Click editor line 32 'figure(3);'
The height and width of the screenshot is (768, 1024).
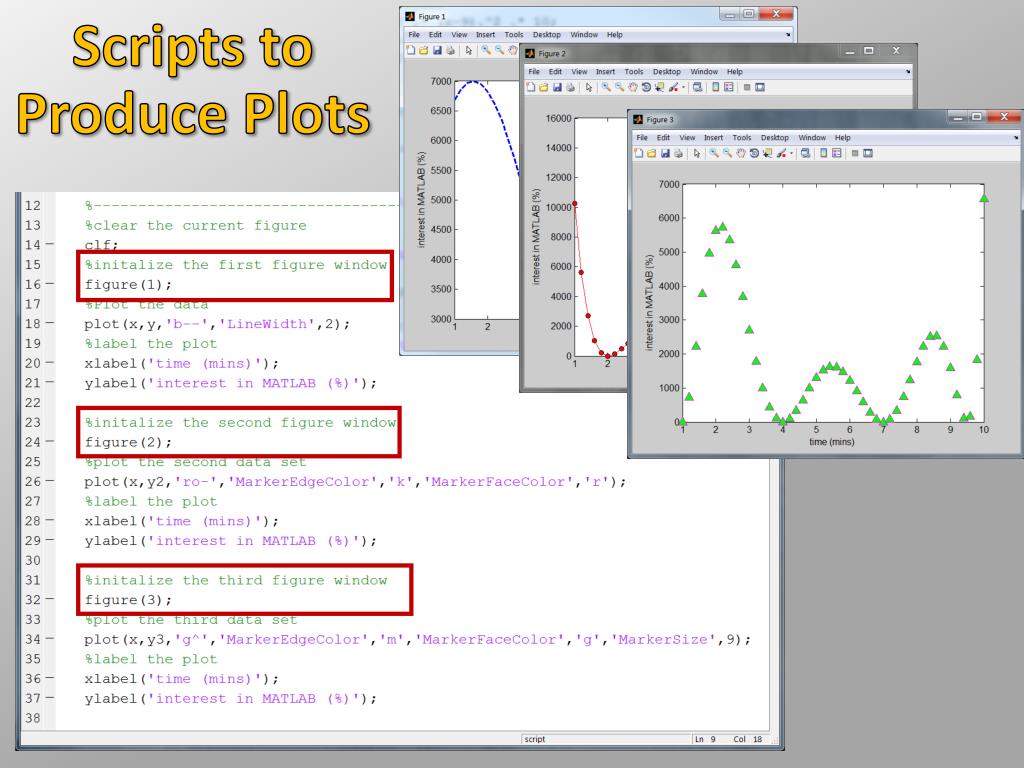[128, 600]
